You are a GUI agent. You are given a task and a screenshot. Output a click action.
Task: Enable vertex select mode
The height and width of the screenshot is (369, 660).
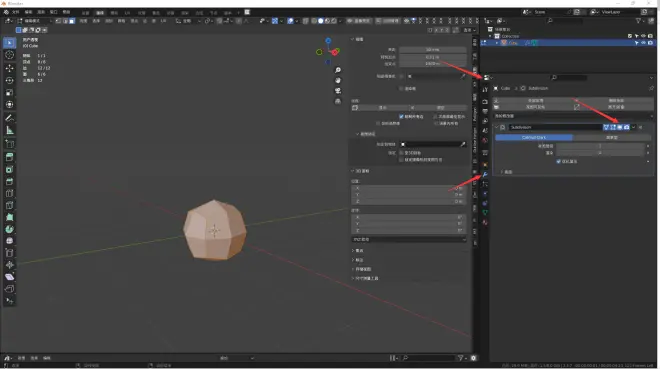(59, 21)
